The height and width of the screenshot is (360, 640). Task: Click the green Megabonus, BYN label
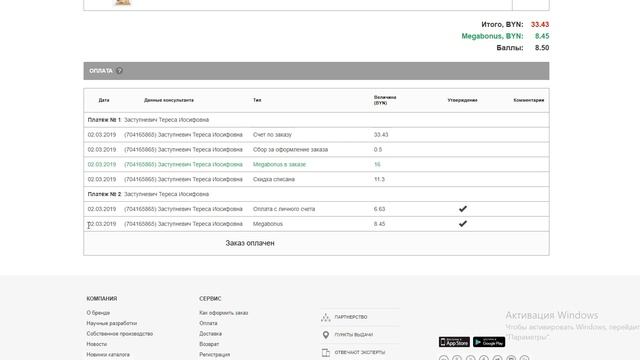(492, 36)
